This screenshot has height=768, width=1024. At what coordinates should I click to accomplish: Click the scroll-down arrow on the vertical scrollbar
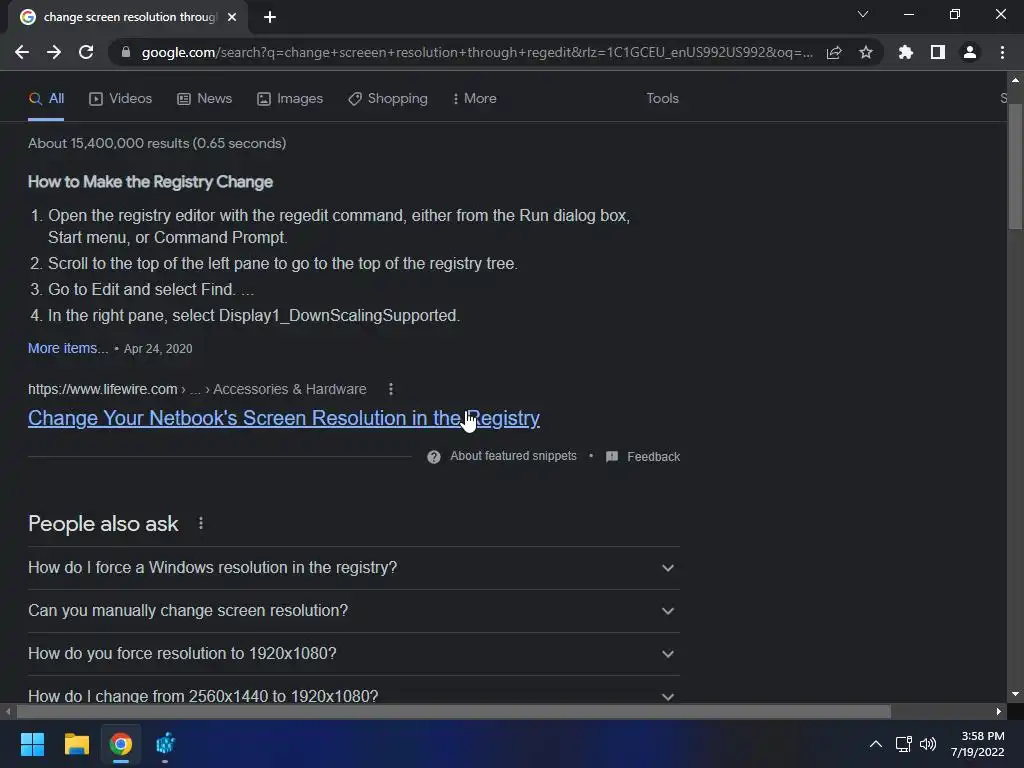(1015, 694)
